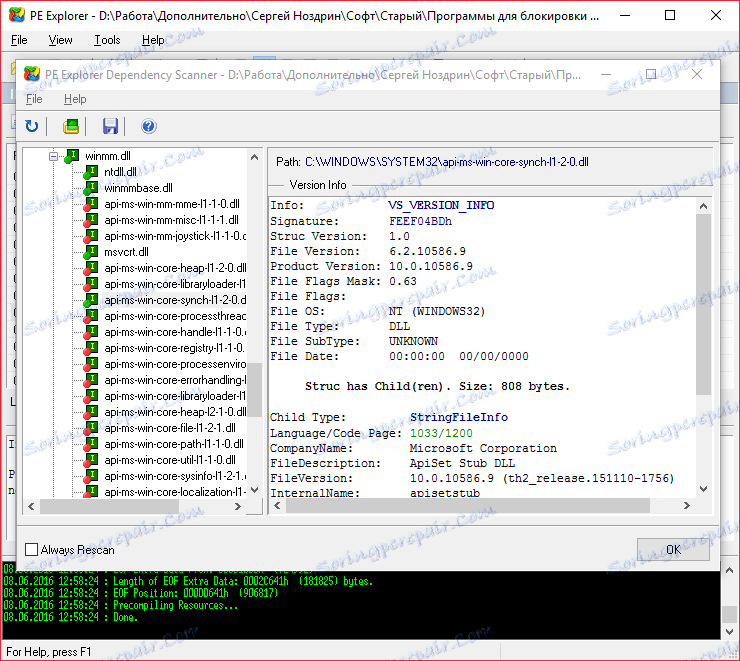This screenshot has height=661, width=740.
Task: Open View menu in PE Explorer window
Action: pos(60,40)
